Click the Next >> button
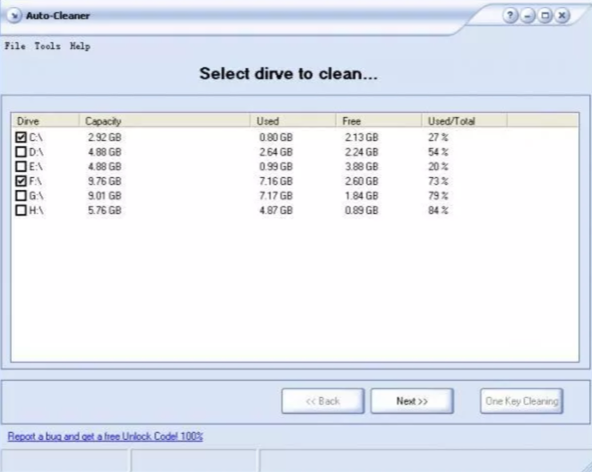Image resolution: width=593 pixels, height=472 pixels. tap(412, 401)
